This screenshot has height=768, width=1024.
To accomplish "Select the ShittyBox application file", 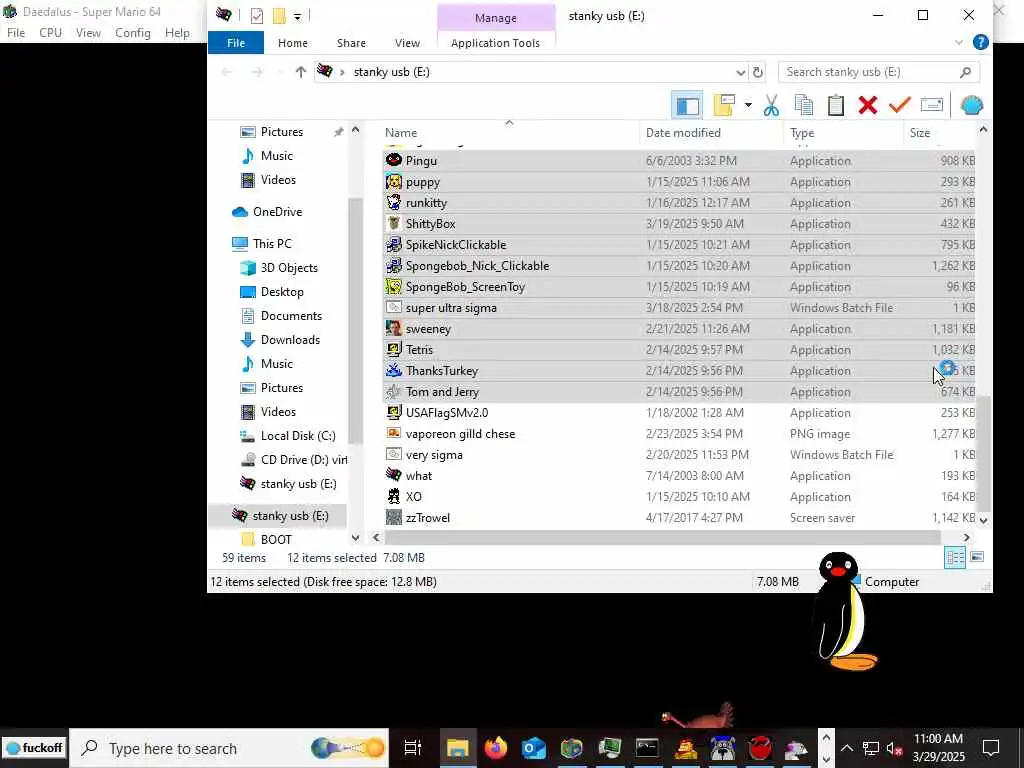I will [x=679, y=223].
